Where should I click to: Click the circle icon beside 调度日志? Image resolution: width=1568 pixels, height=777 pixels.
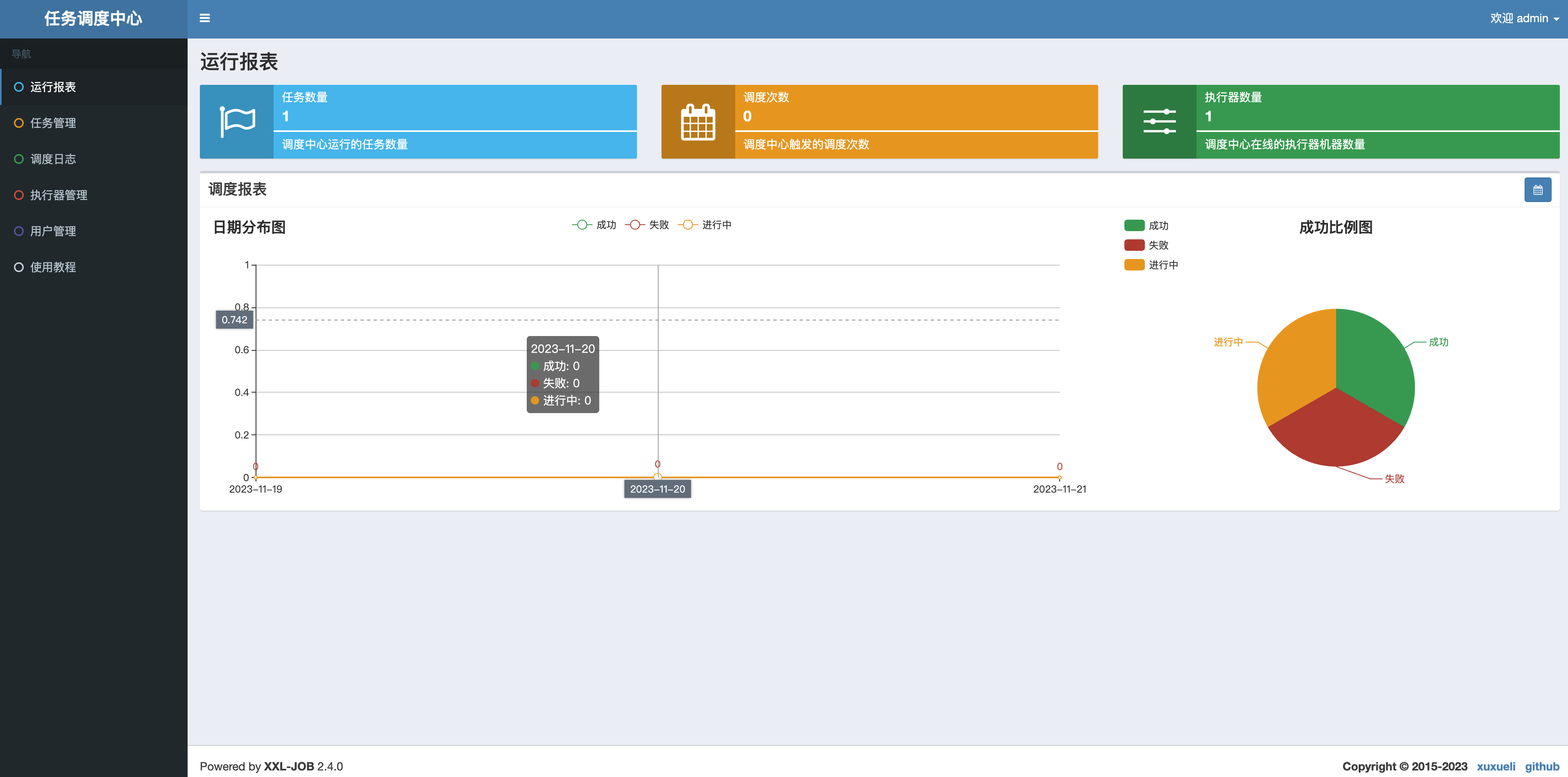19,159
